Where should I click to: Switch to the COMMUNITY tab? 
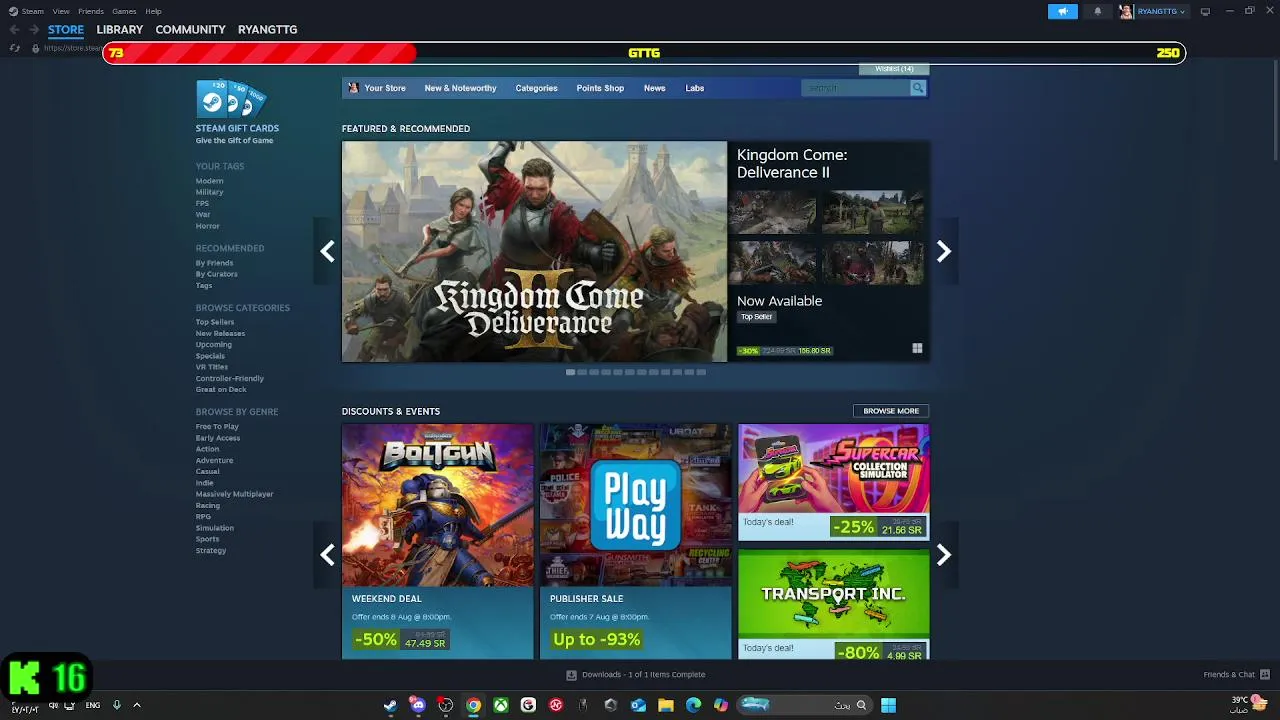point(190,30)
